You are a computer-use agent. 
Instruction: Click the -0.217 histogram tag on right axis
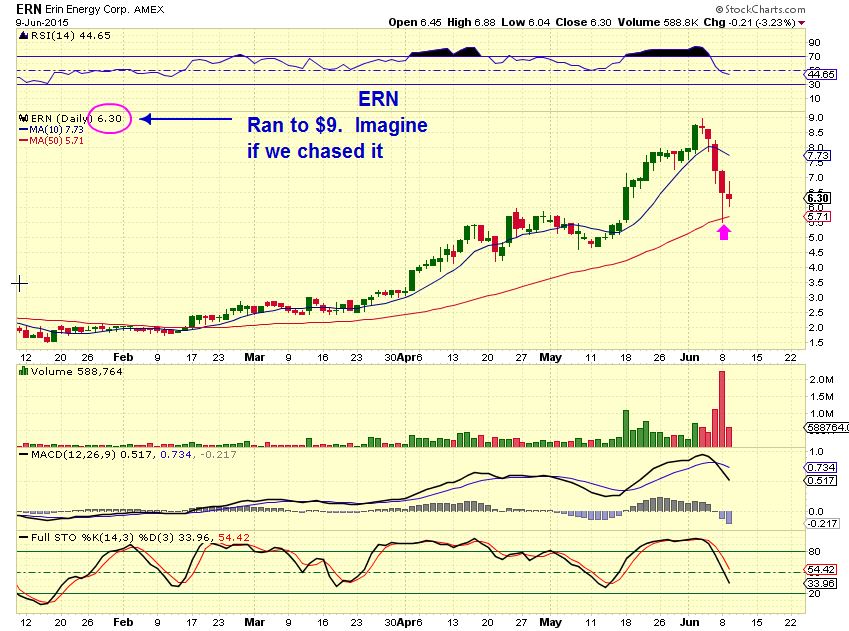[x=822, y=524]
